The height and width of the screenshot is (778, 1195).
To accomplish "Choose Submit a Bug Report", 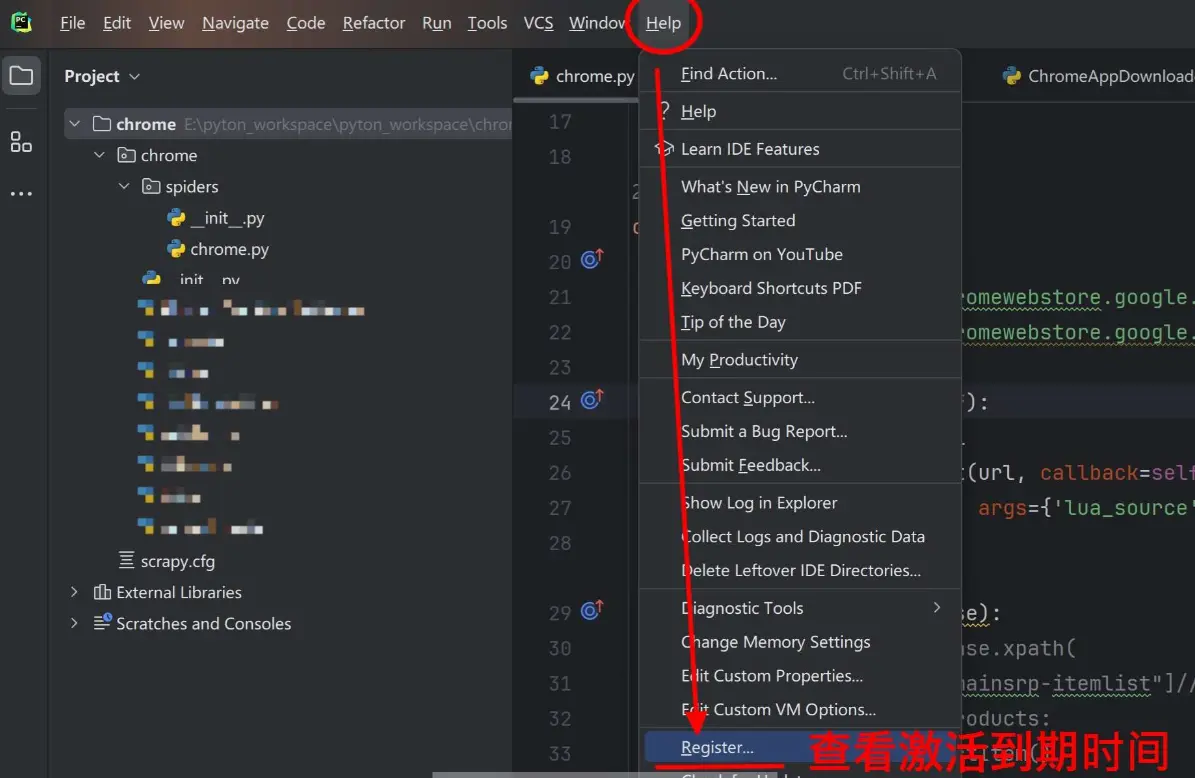I will coord(800,431).
